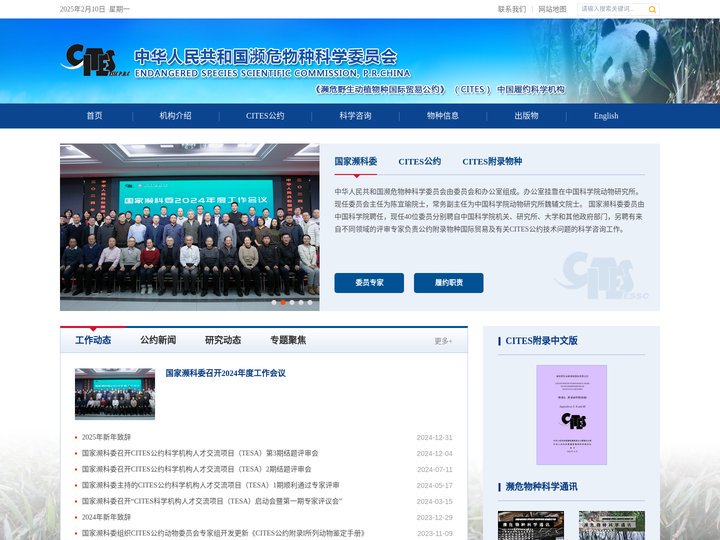Open news item 2024年新年致辞
This screenshot has width=720, height=540.
coord(107,518)
